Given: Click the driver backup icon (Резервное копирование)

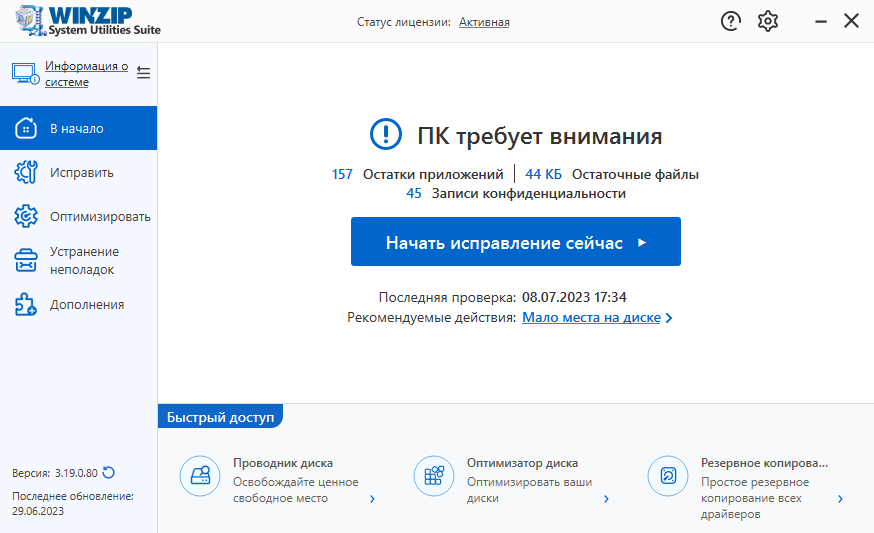Looking at the screenshot, I should (667, 476).
